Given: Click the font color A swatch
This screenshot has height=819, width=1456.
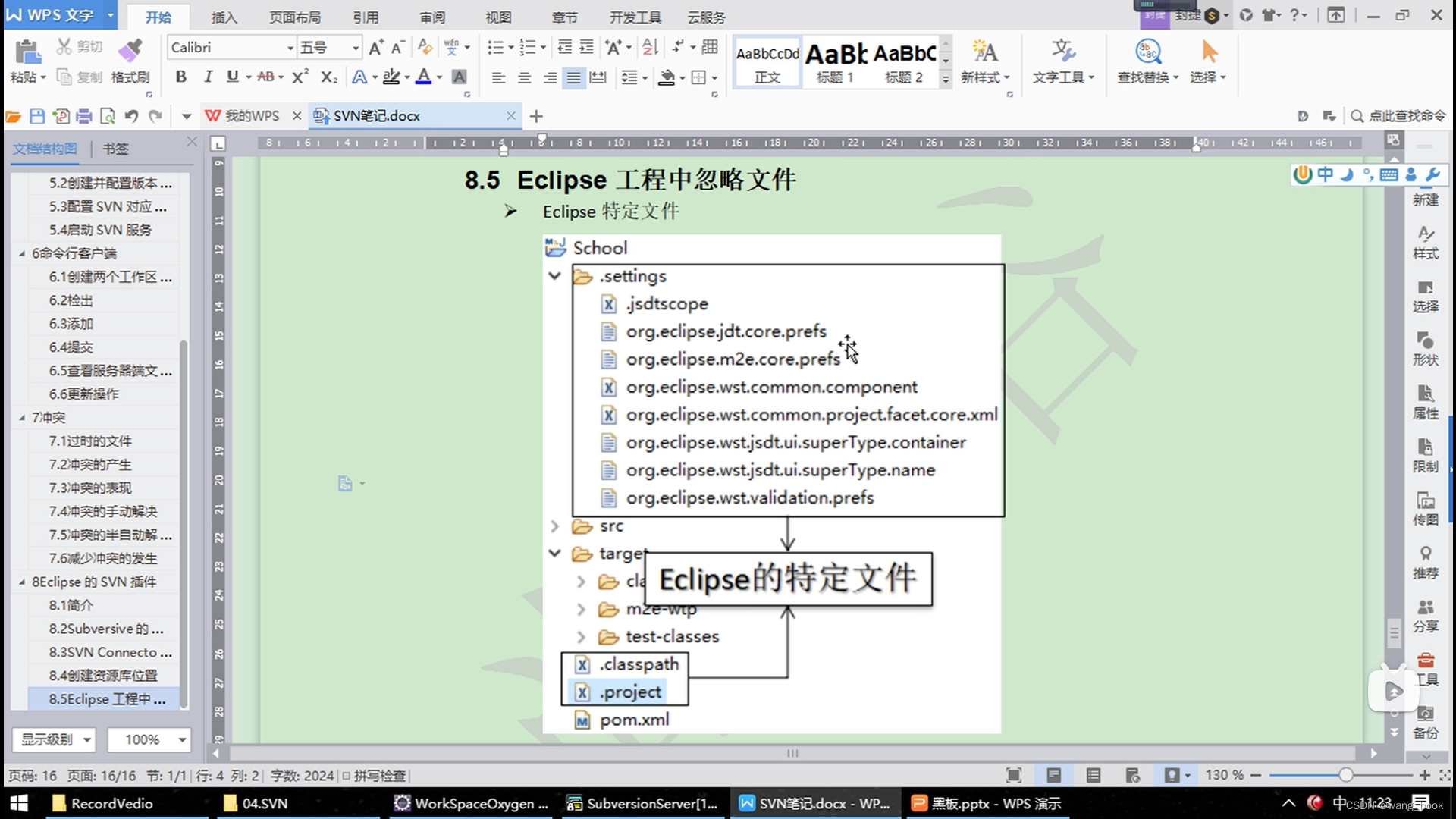Looking at the screenshot, I should [424, 77].
